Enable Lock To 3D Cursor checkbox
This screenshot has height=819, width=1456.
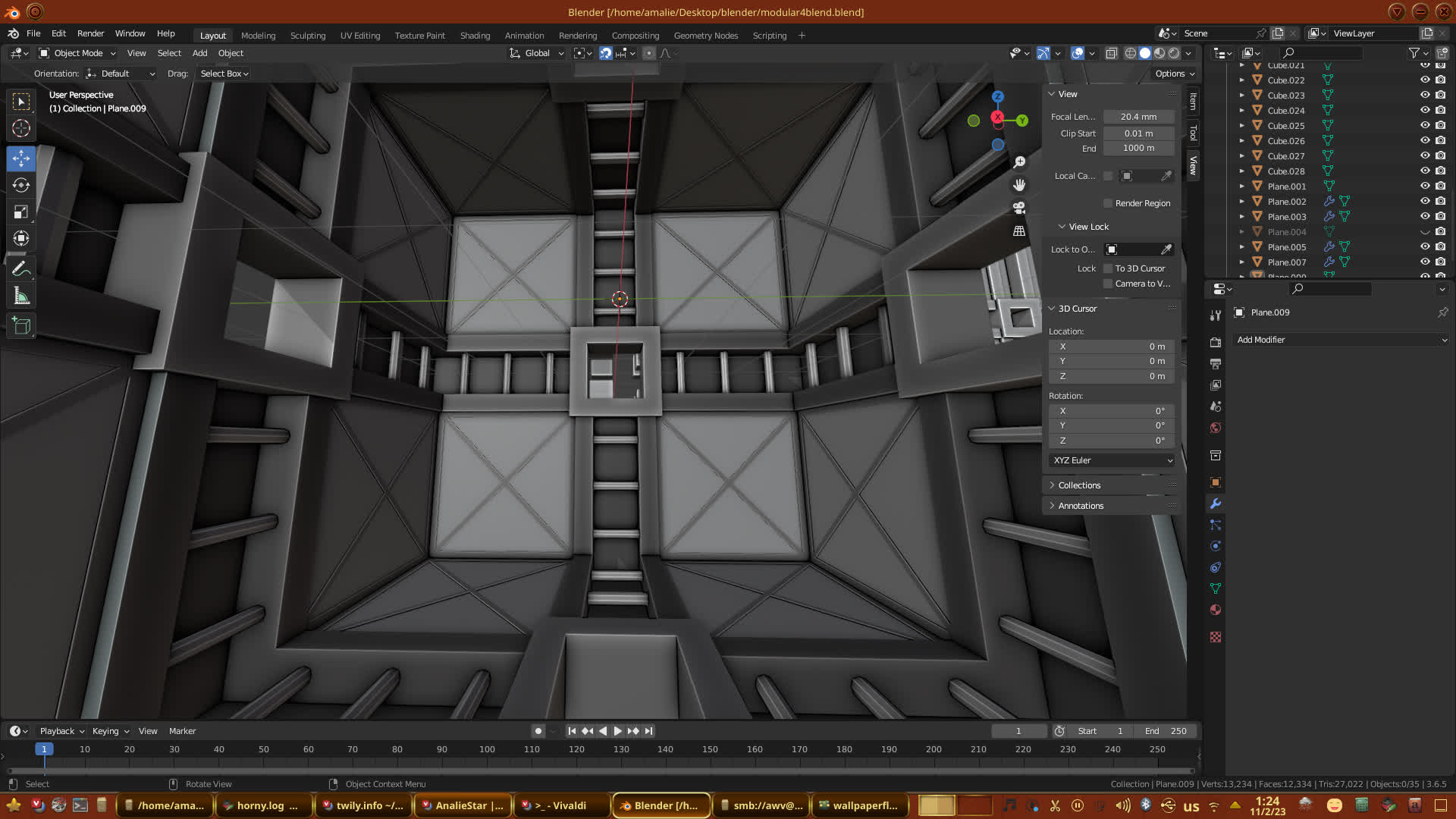pyautogui.click(x=1108, y=268)
